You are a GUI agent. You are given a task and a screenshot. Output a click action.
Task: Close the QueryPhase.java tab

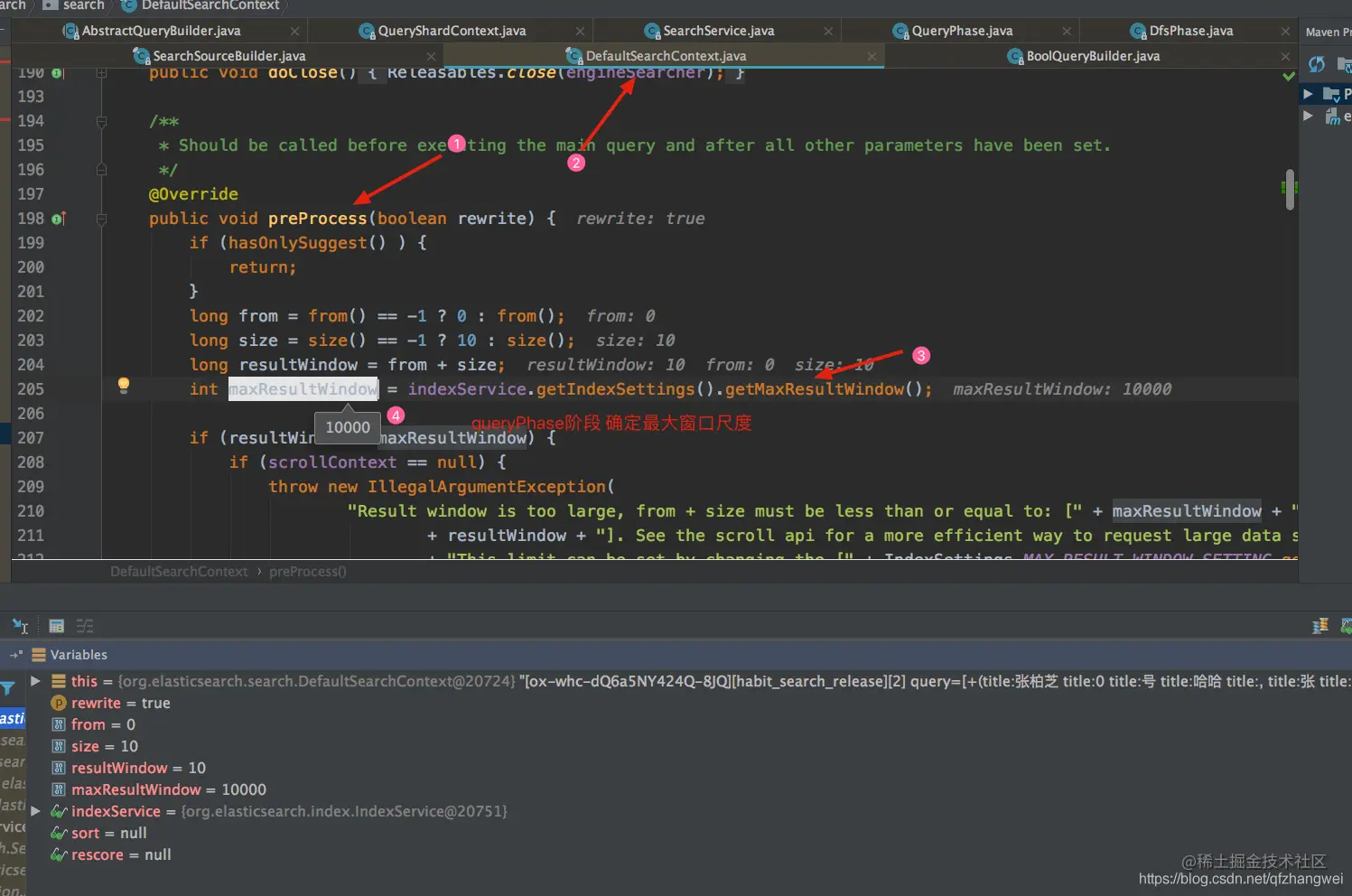pos(1067,31)
